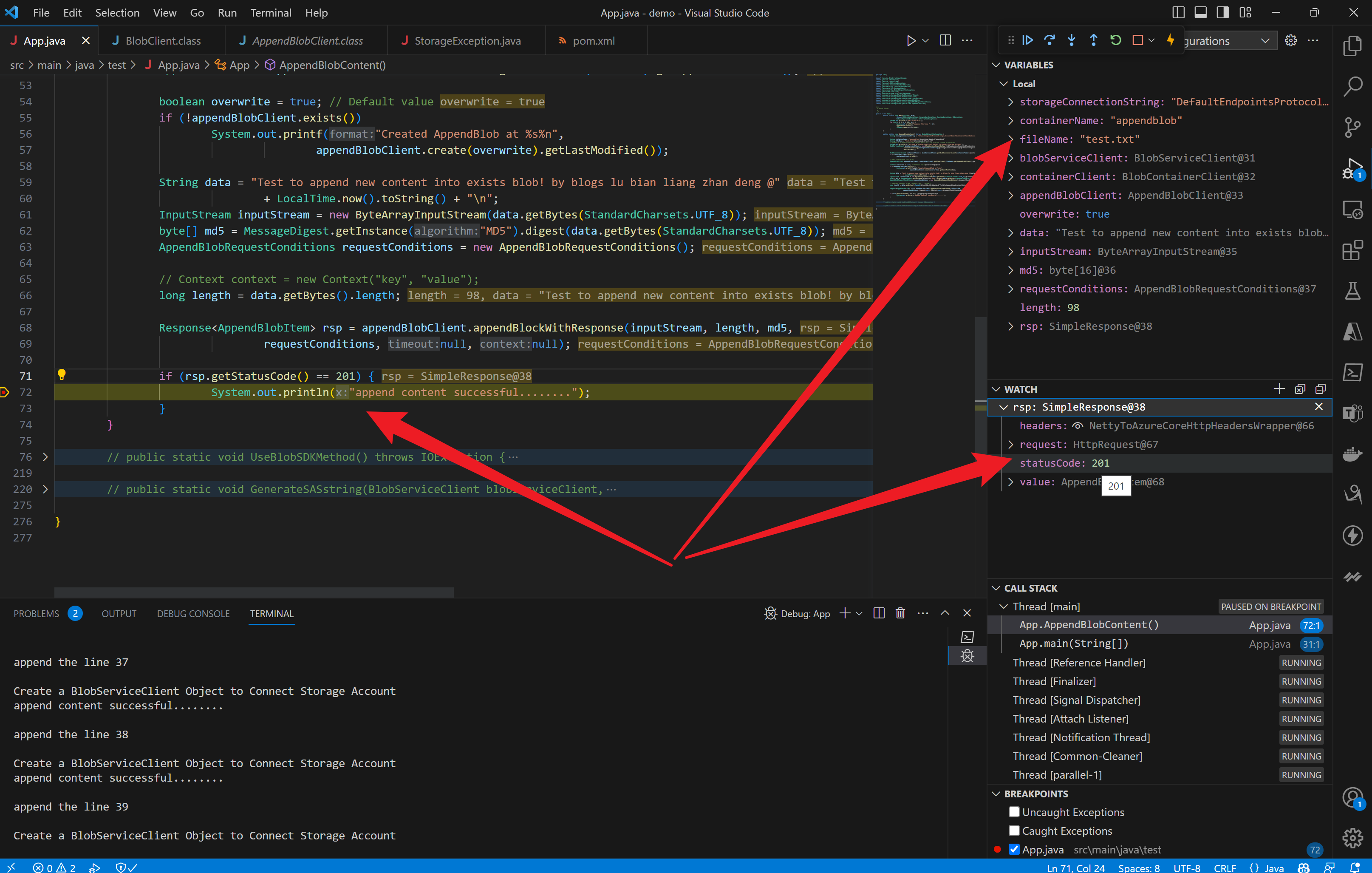This screenshot has height=873, width=1372.
Task: Click Ln 71, Col 24 in status bar
Action: (1075, 867)
